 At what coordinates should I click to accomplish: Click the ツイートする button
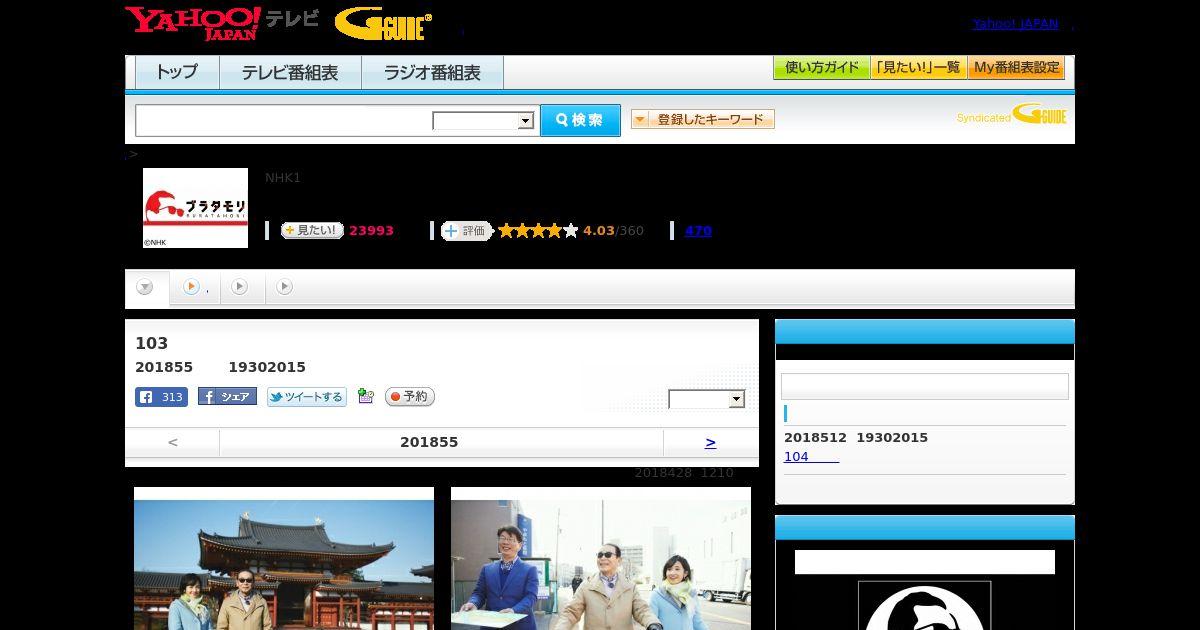pyautogui.click(x=307, y=397)
